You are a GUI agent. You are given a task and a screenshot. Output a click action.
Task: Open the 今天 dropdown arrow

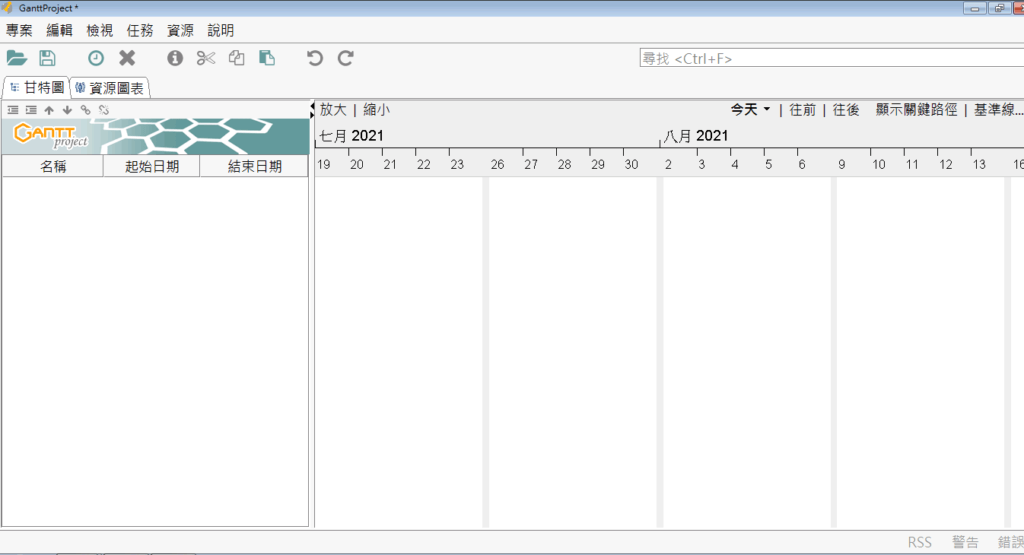tap(766, 110)
